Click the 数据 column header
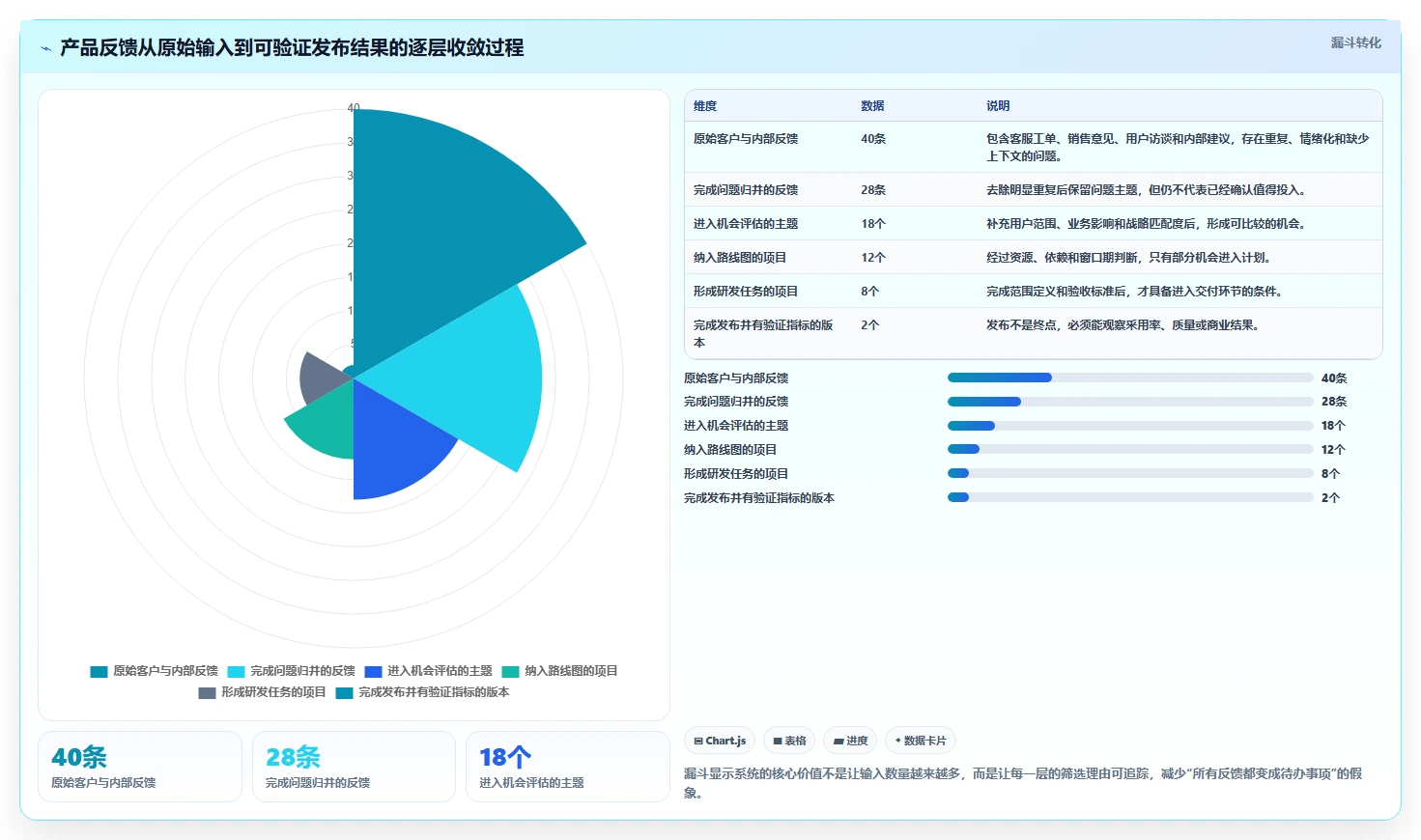The image size is (1421, 840). pyautogui.click(x=872, y=106)
